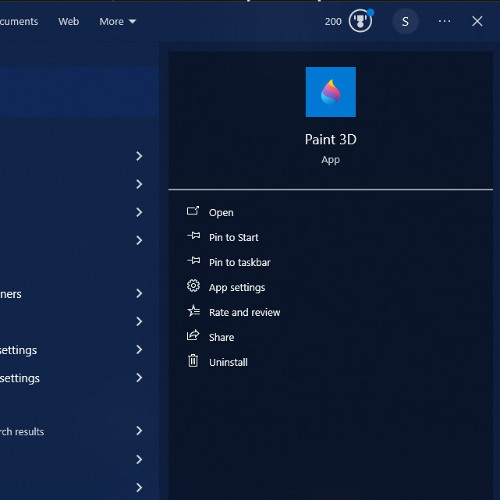Screen dimensions: 500x500
Task: Expand chevron beside 'rch results' row
Action: coord(139,431)
